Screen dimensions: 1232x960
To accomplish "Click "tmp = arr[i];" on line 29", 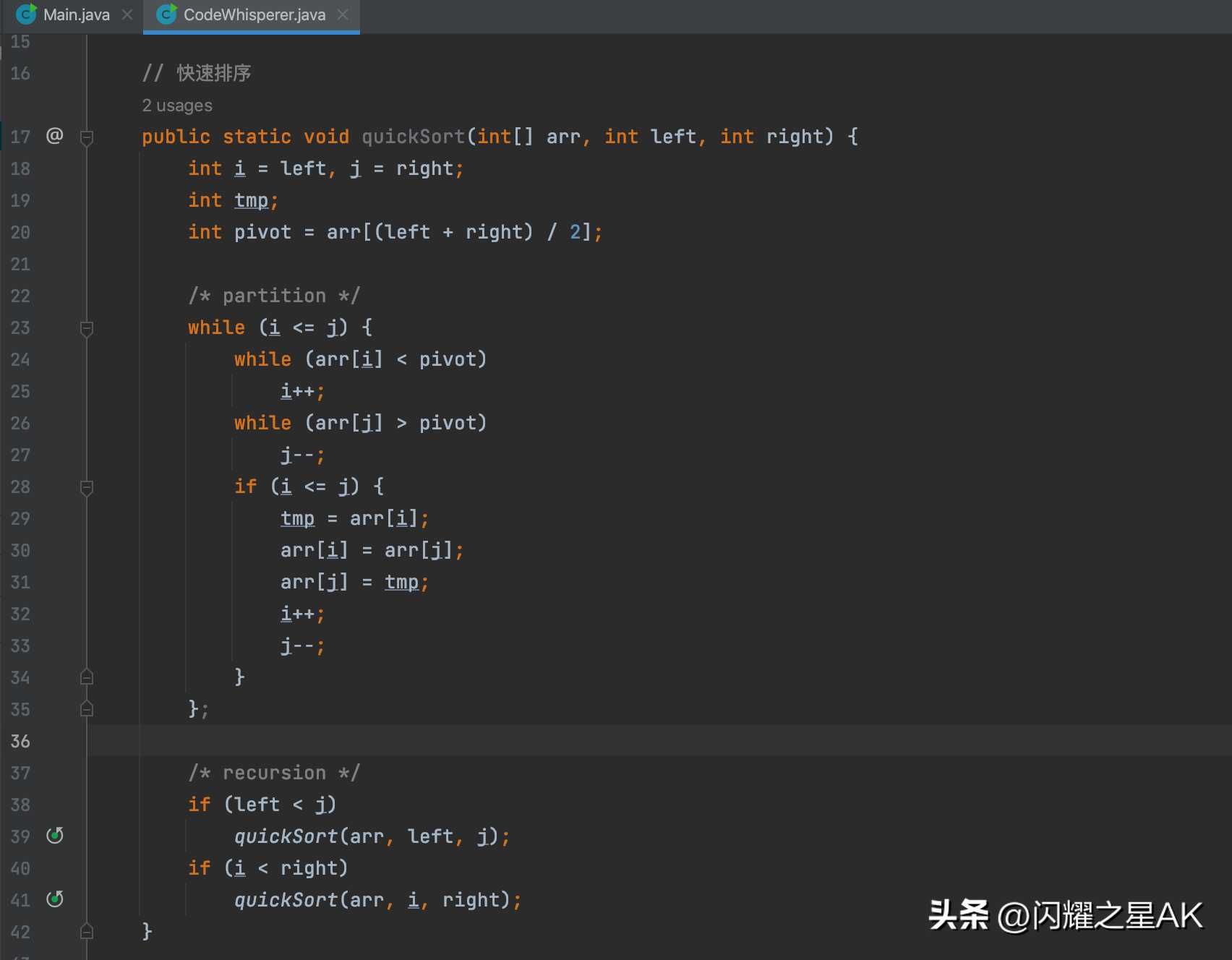I will [354, 518].
